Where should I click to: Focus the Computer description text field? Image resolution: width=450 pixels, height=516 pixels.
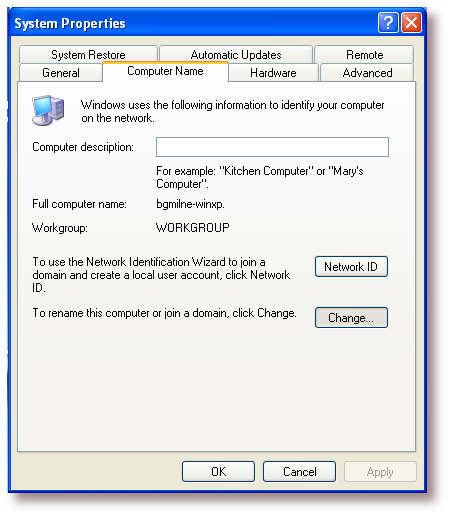coord(272,147)
